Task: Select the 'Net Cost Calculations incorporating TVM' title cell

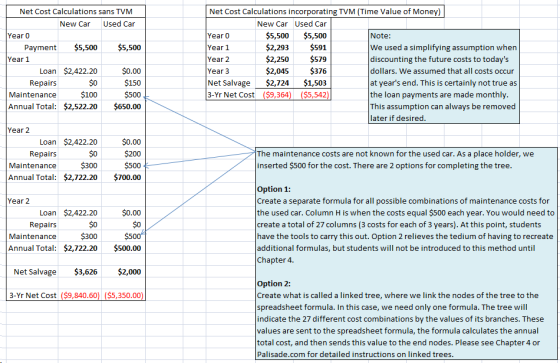Action: (x=325, y=11)
